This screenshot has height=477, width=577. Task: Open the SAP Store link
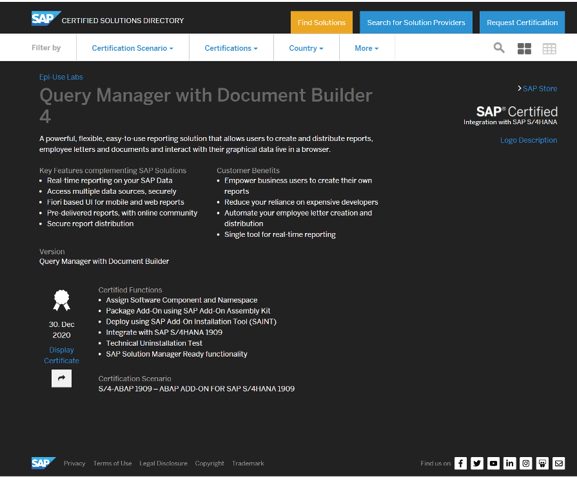539,89
